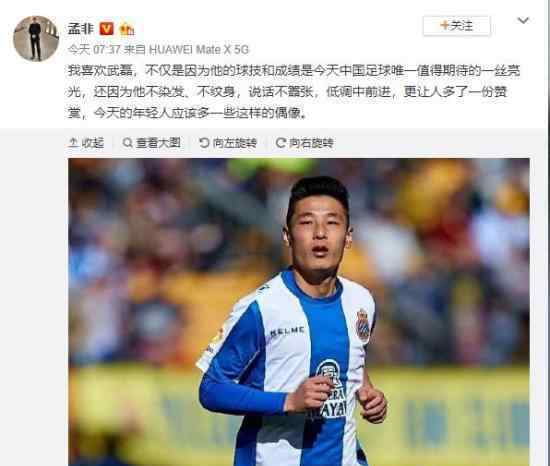Click the membership crown badge icon
550x466 pixels.
pyautogui.click(x=126, y=29)
